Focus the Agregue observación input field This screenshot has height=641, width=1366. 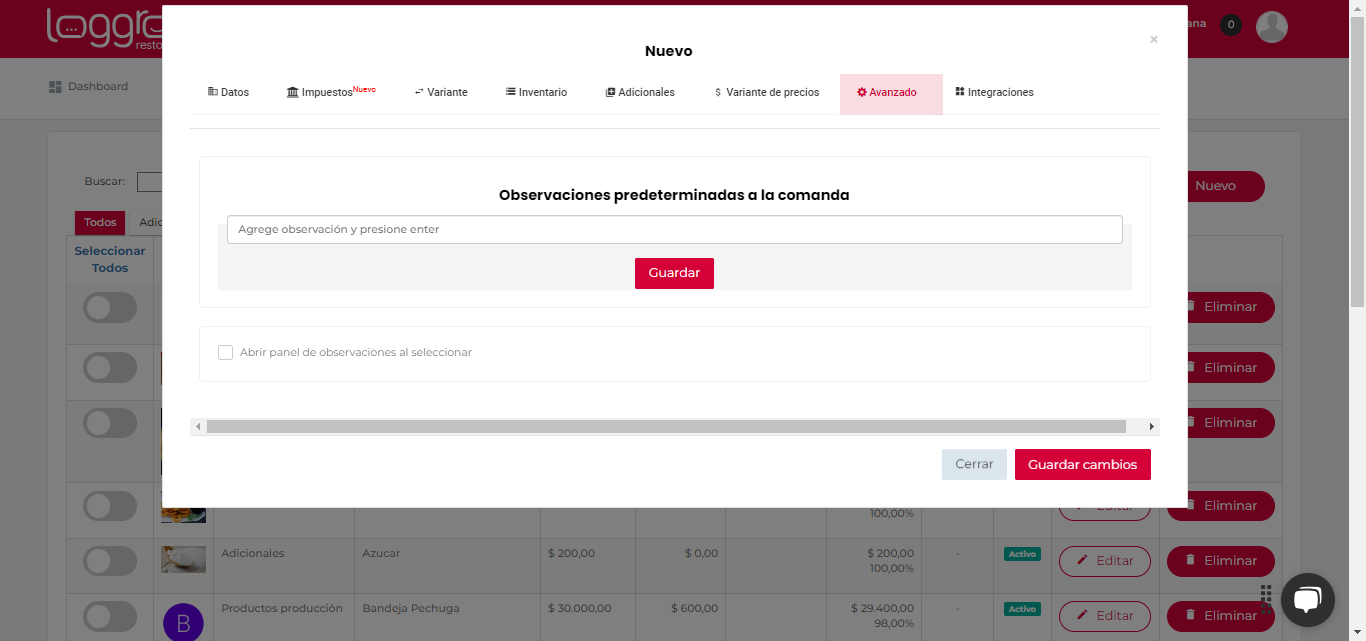pyautogui.click(x=674, y=230)
